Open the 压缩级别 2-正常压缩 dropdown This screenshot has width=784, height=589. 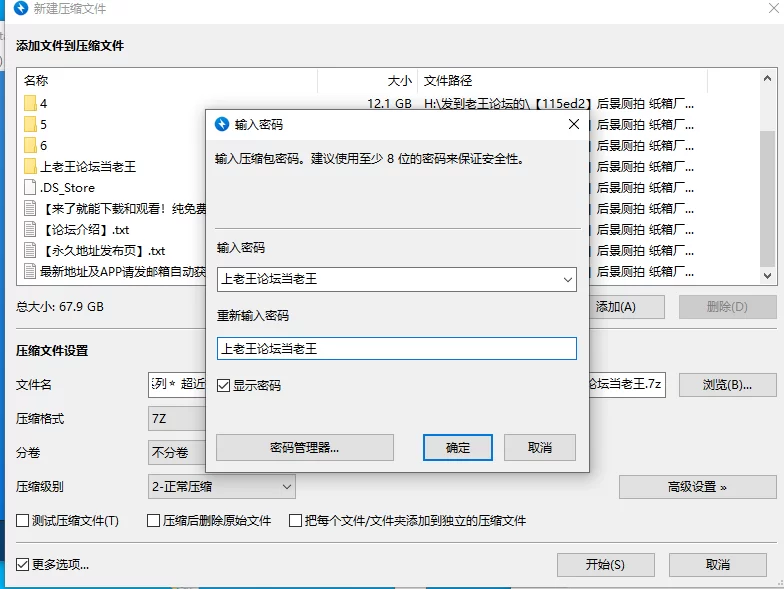pyautogui.click(x=222, y=486)
